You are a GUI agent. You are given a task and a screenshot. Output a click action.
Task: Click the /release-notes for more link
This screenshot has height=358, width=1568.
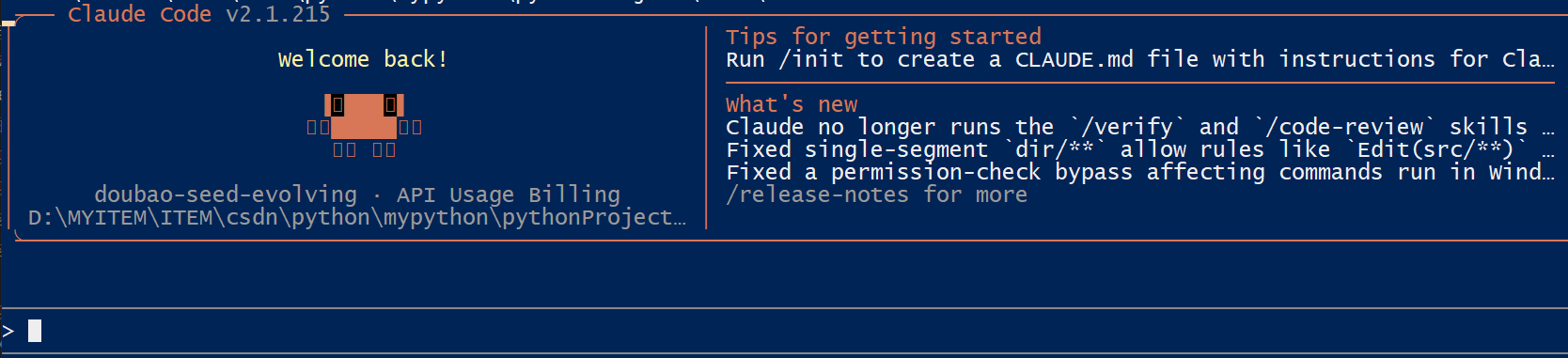(x=877, y=195)
